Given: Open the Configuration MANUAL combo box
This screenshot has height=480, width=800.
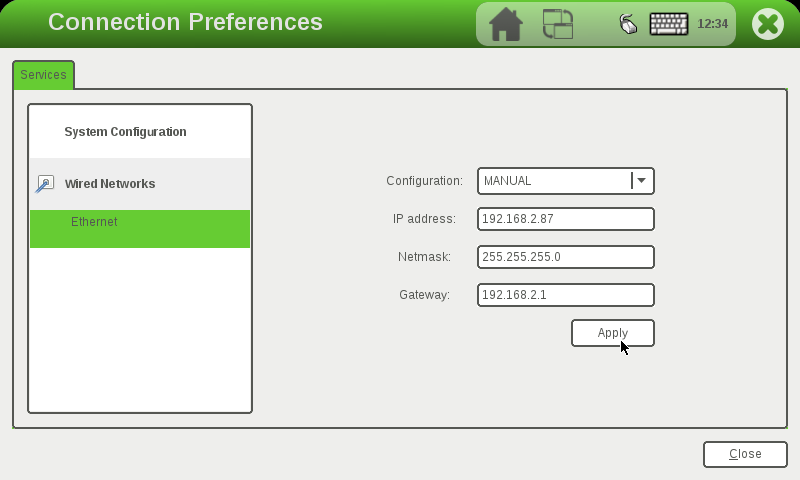Looking at the screenshot, I should [x=555, y=181].
